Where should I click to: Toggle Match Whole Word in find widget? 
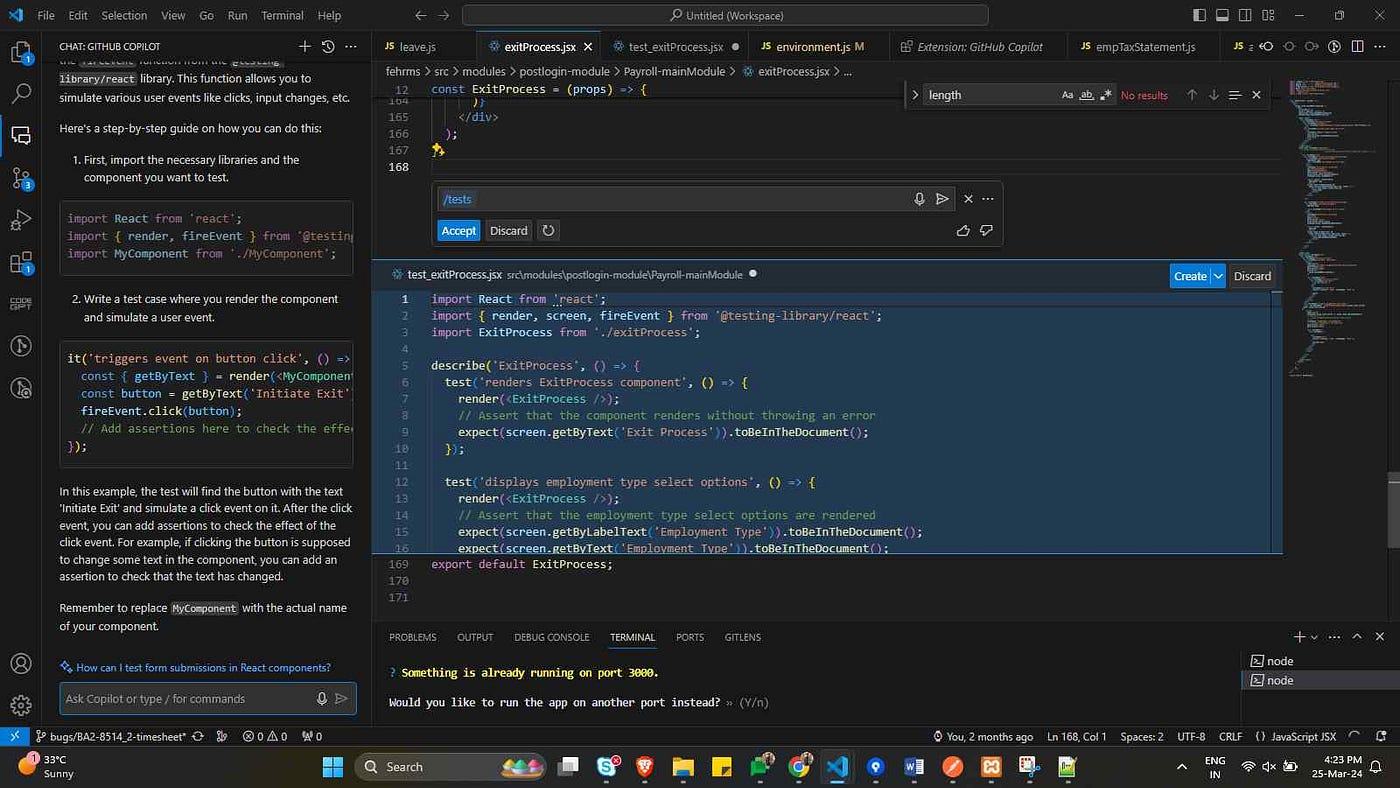[x=1086, y=95]
